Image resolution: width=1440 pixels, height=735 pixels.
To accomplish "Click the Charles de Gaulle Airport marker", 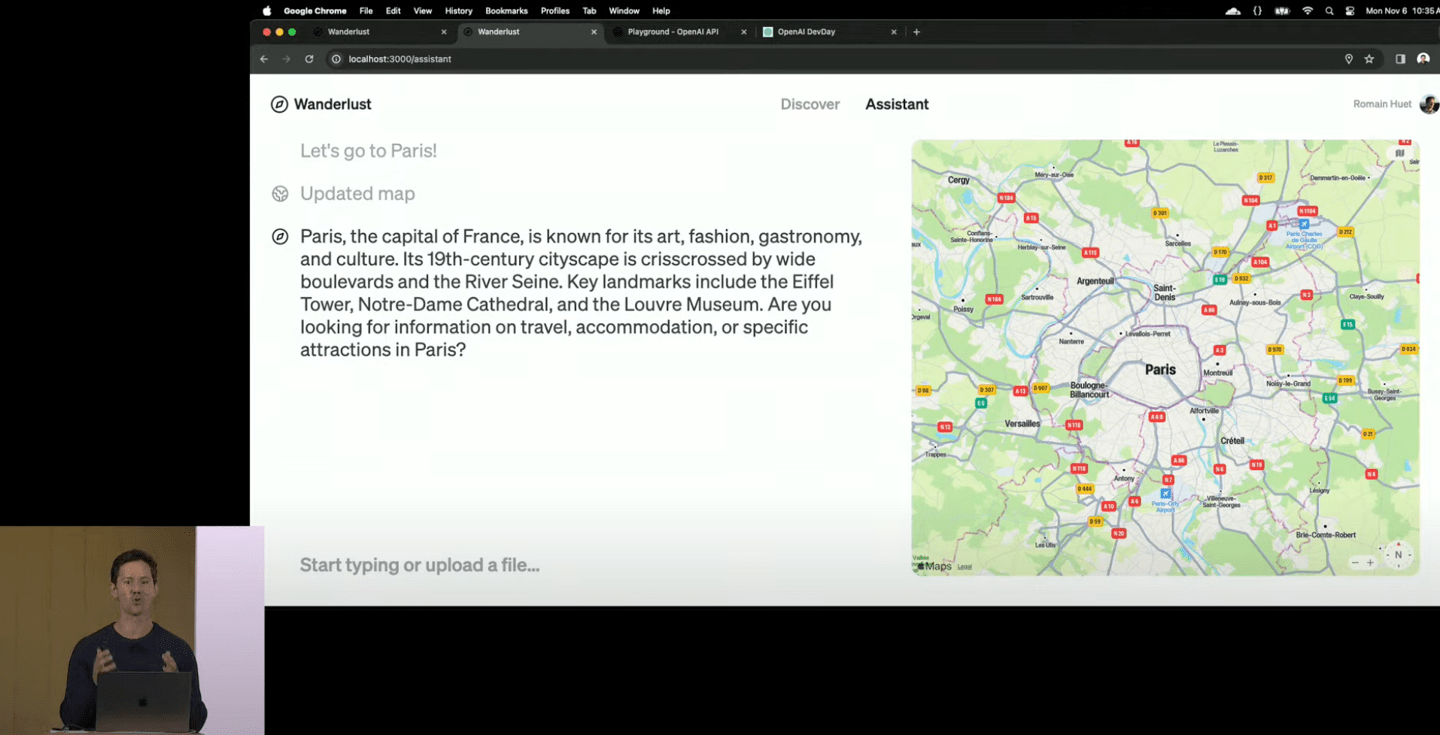I will pos(1304,225).
